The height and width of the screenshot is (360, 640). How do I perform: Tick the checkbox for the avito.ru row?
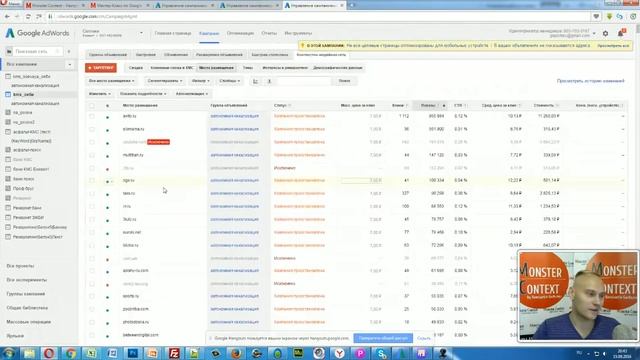[x=92, y=116]
